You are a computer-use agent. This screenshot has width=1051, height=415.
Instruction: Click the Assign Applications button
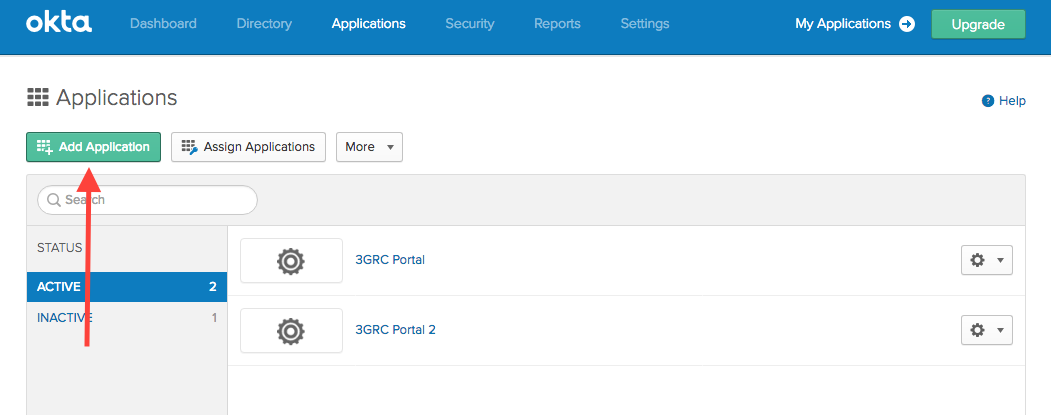(248, 147)
